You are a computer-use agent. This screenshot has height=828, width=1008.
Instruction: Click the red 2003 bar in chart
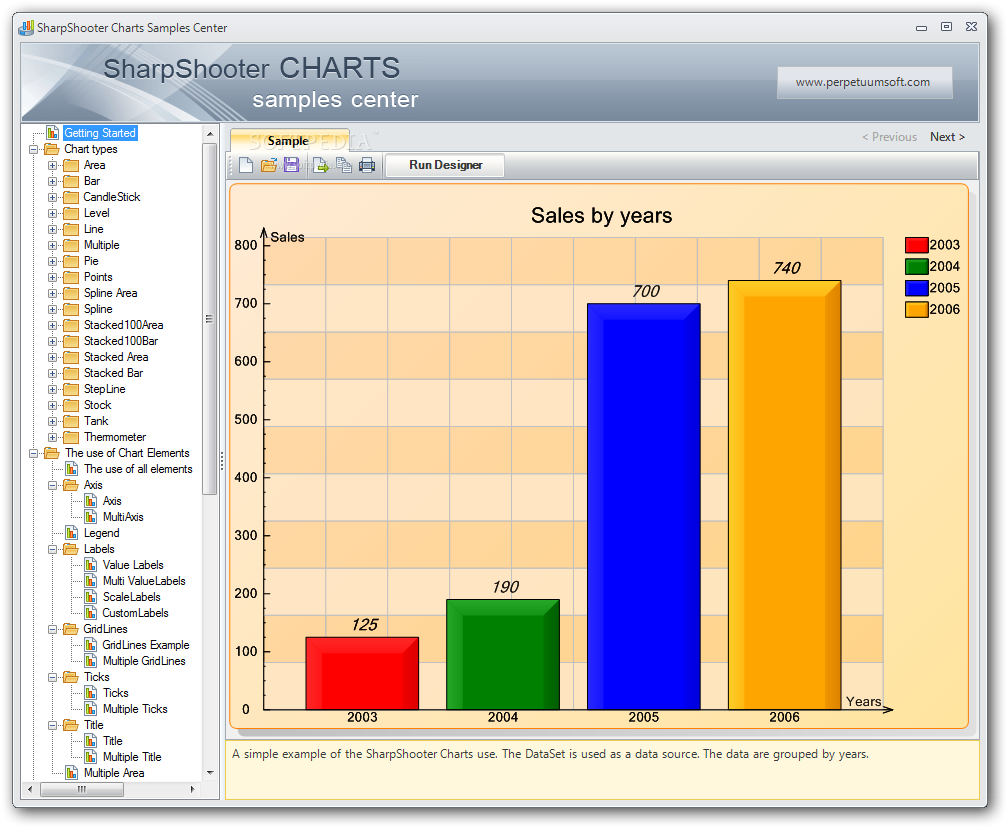(362, 674)
